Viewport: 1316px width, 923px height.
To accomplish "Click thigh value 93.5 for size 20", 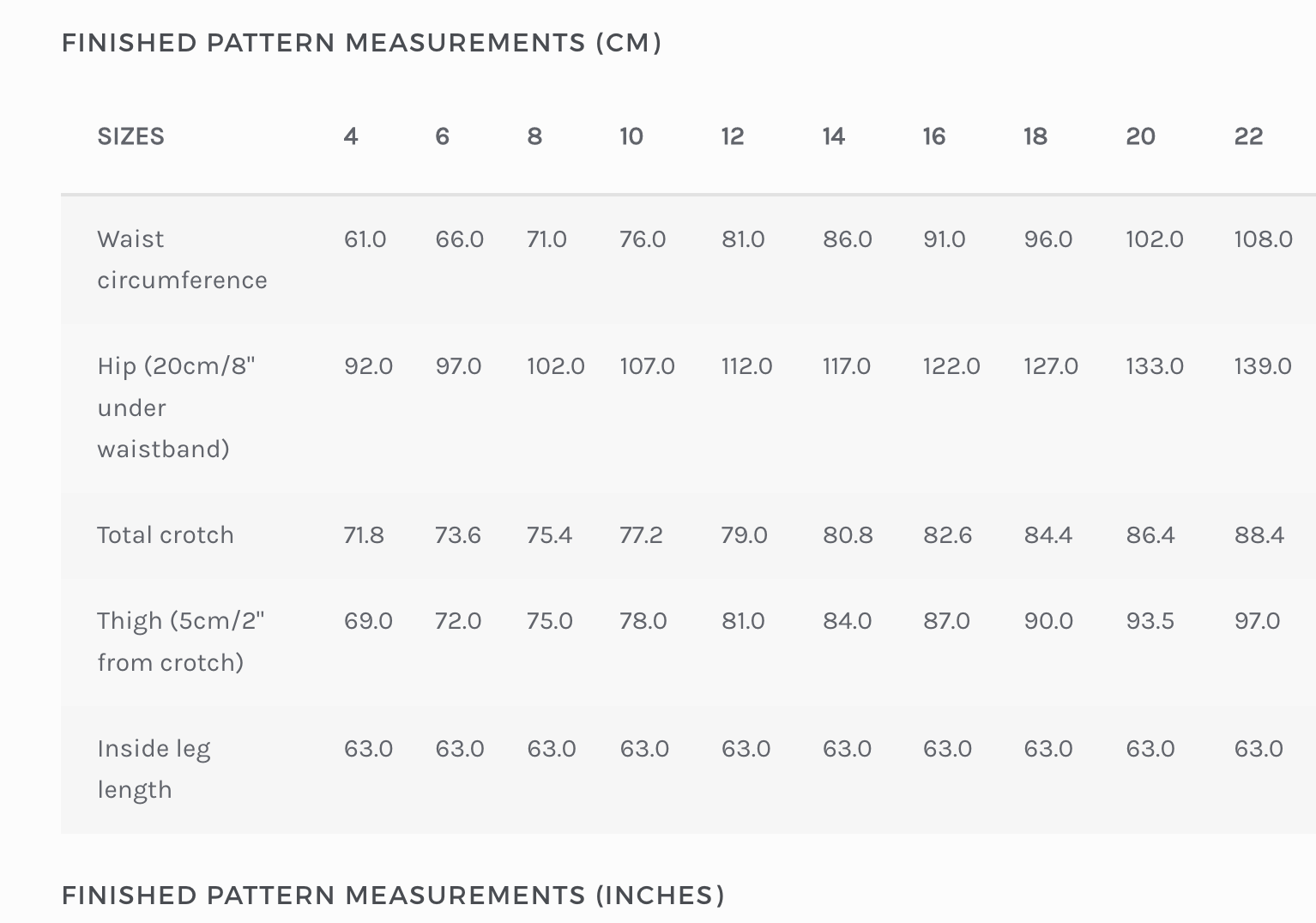I will 1150,621.
